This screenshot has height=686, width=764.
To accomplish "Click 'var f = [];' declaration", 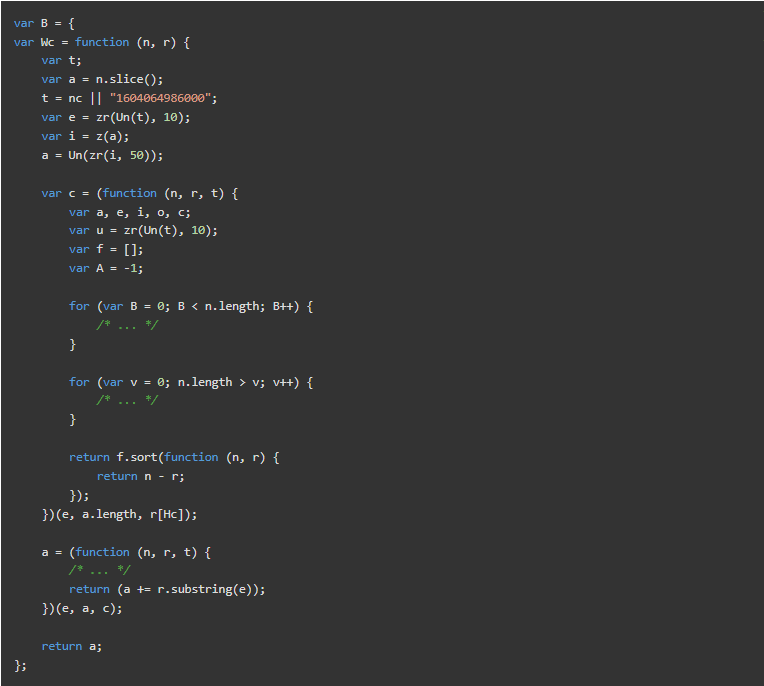I will click(106, 249).
